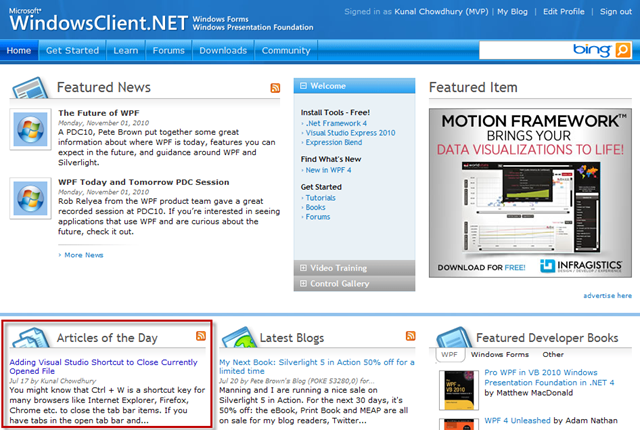
Task: Open My Next Book: Silverlight 5 blog link
Action: coord(317,366)
